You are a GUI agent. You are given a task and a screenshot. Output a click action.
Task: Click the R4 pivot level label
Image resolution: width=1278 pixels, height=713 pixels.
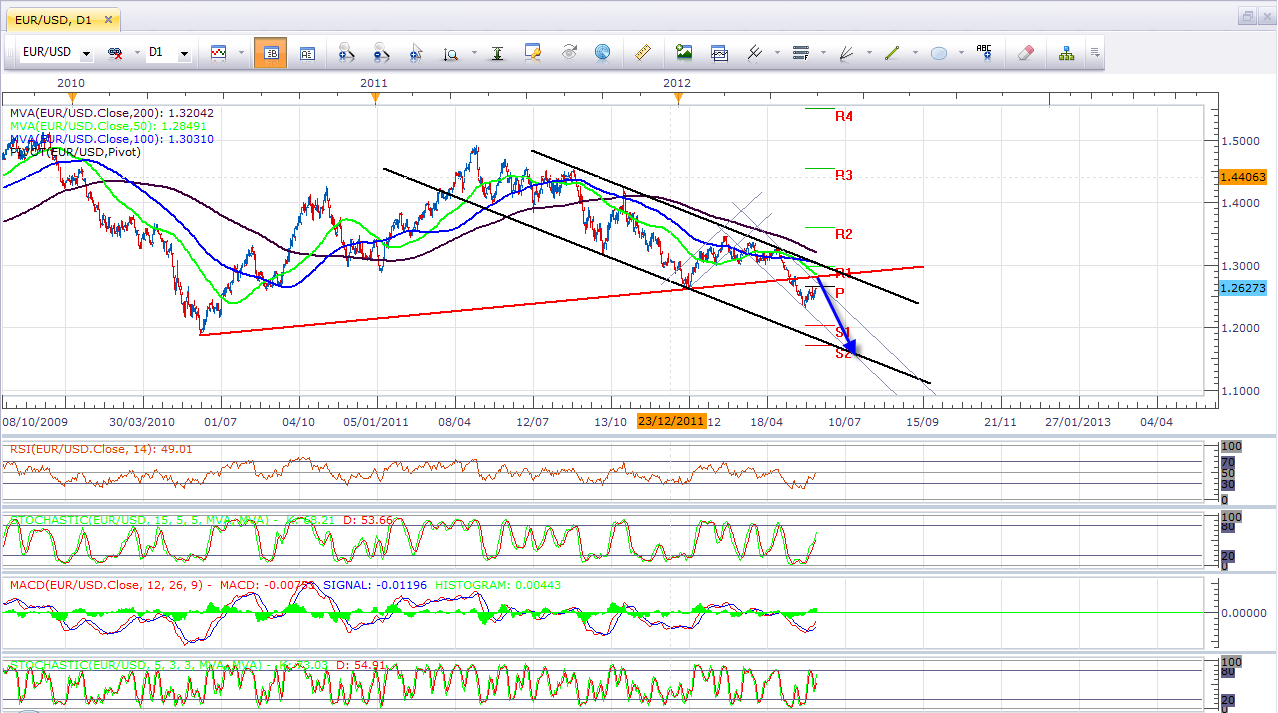click(x=844, y=116)
